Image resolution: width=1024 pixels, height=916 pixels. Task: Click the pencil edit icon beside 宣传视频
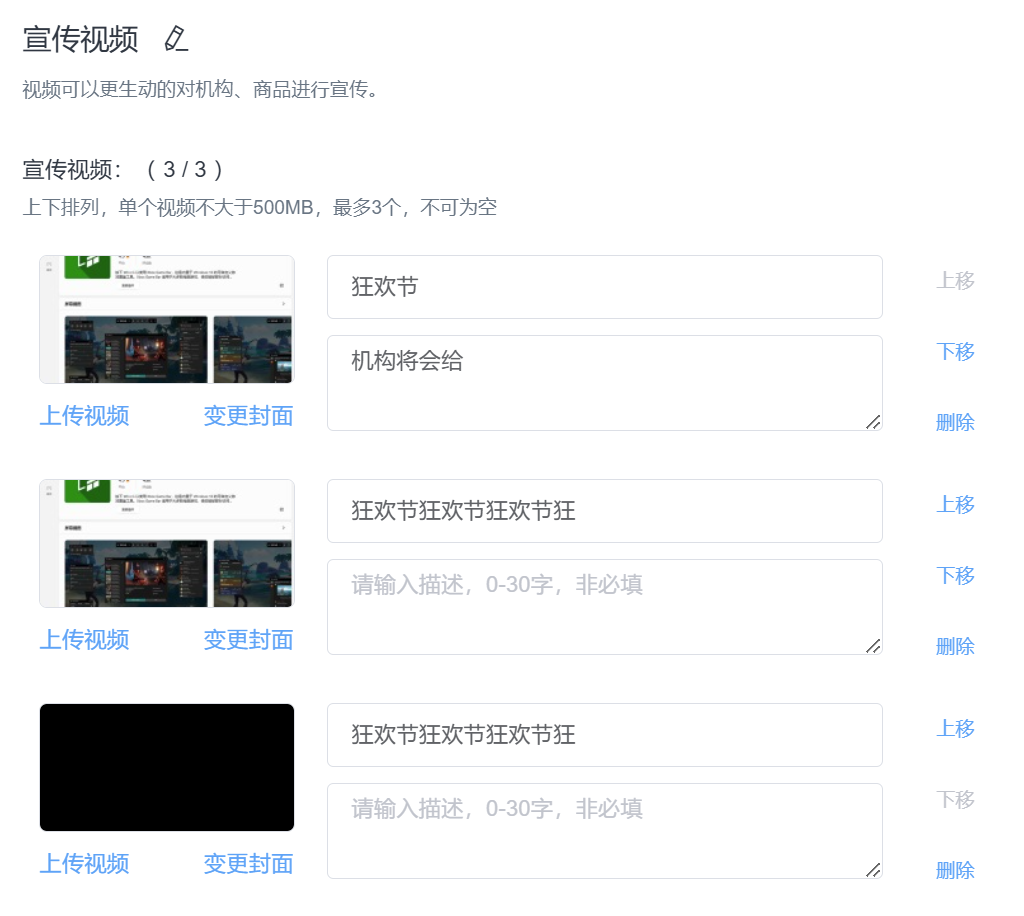pos(176,39)
